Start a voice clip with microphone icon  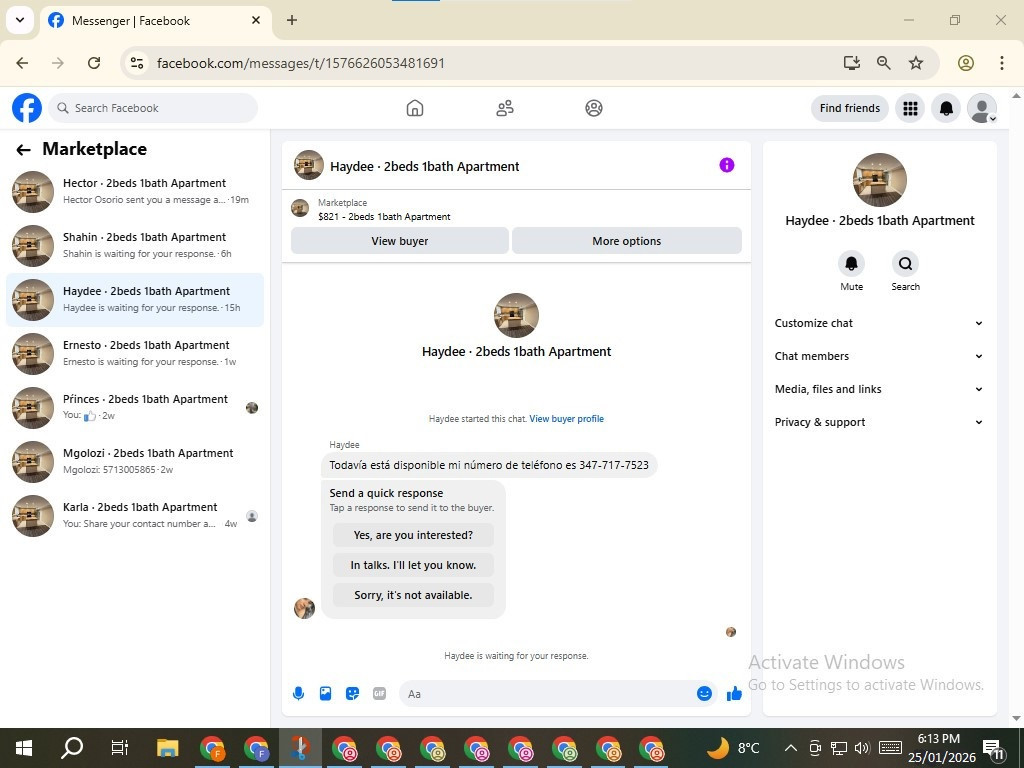tap(298, 694)
